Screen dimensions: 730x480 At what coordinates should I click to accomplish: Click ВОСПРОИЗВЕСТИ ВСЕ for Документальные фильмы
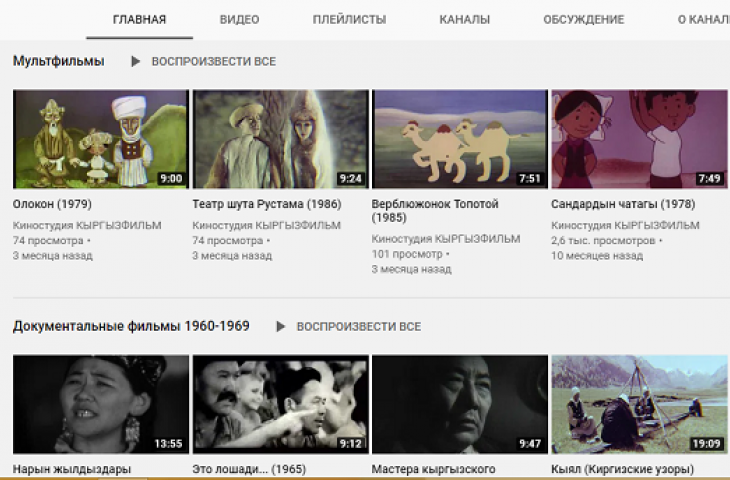tap(358, 326)
